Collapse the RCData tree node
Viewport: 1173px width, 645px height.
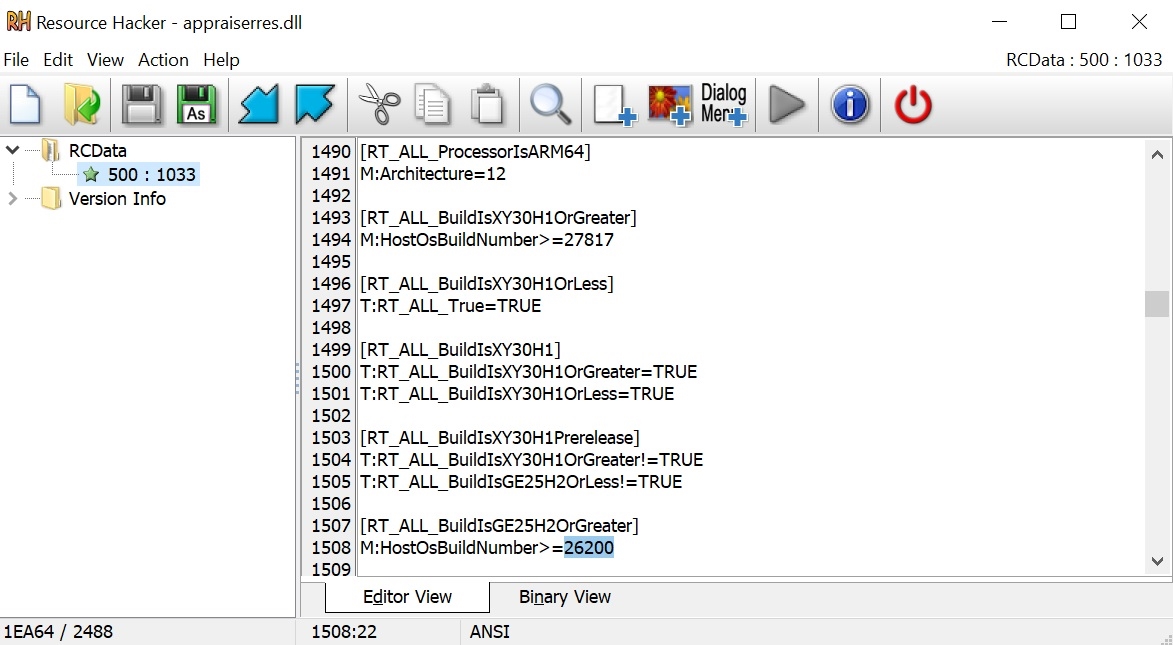coord(13,150)
